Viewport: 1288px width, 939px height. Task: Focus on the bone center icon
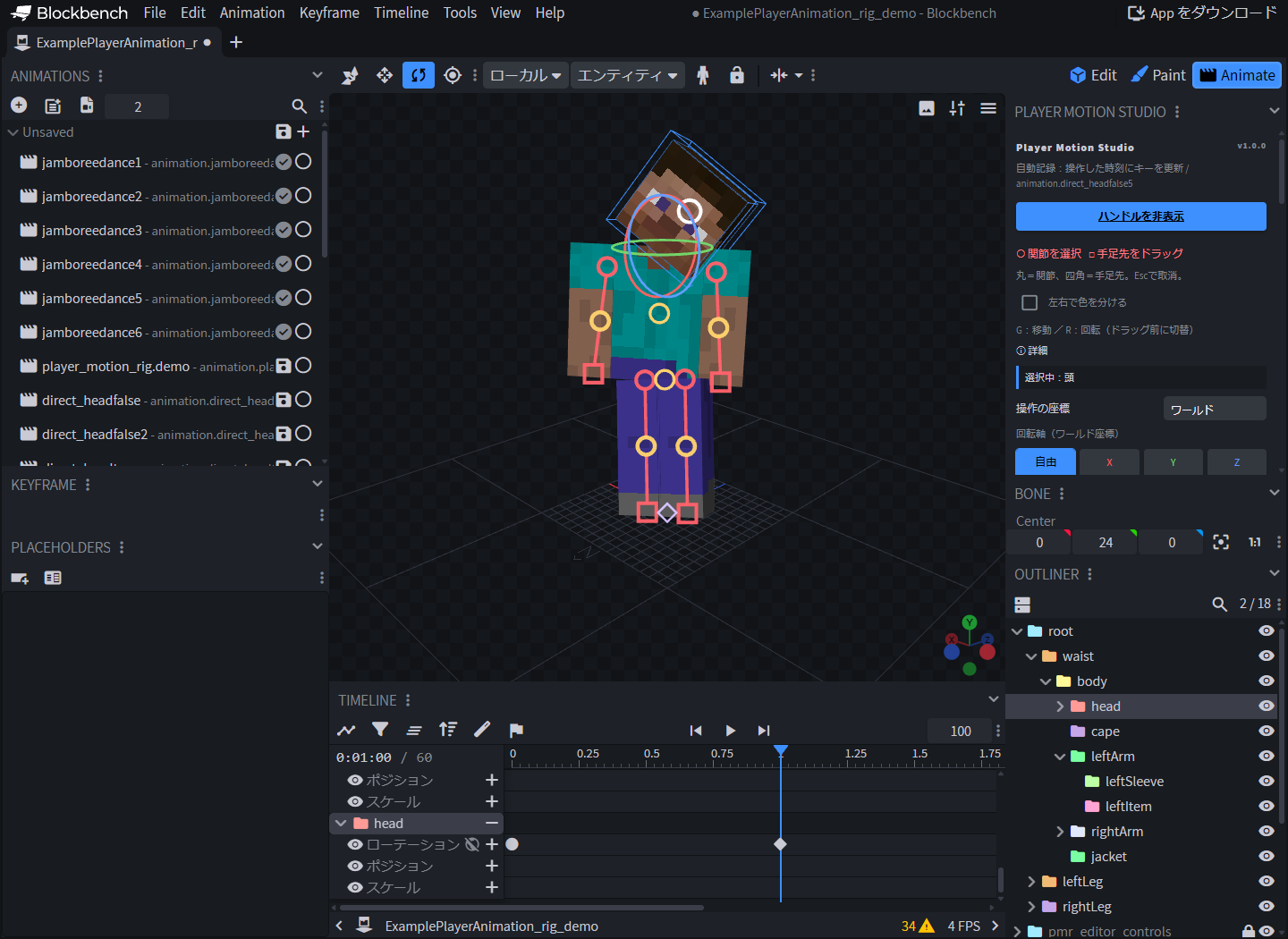click(x=1221, y=542)
